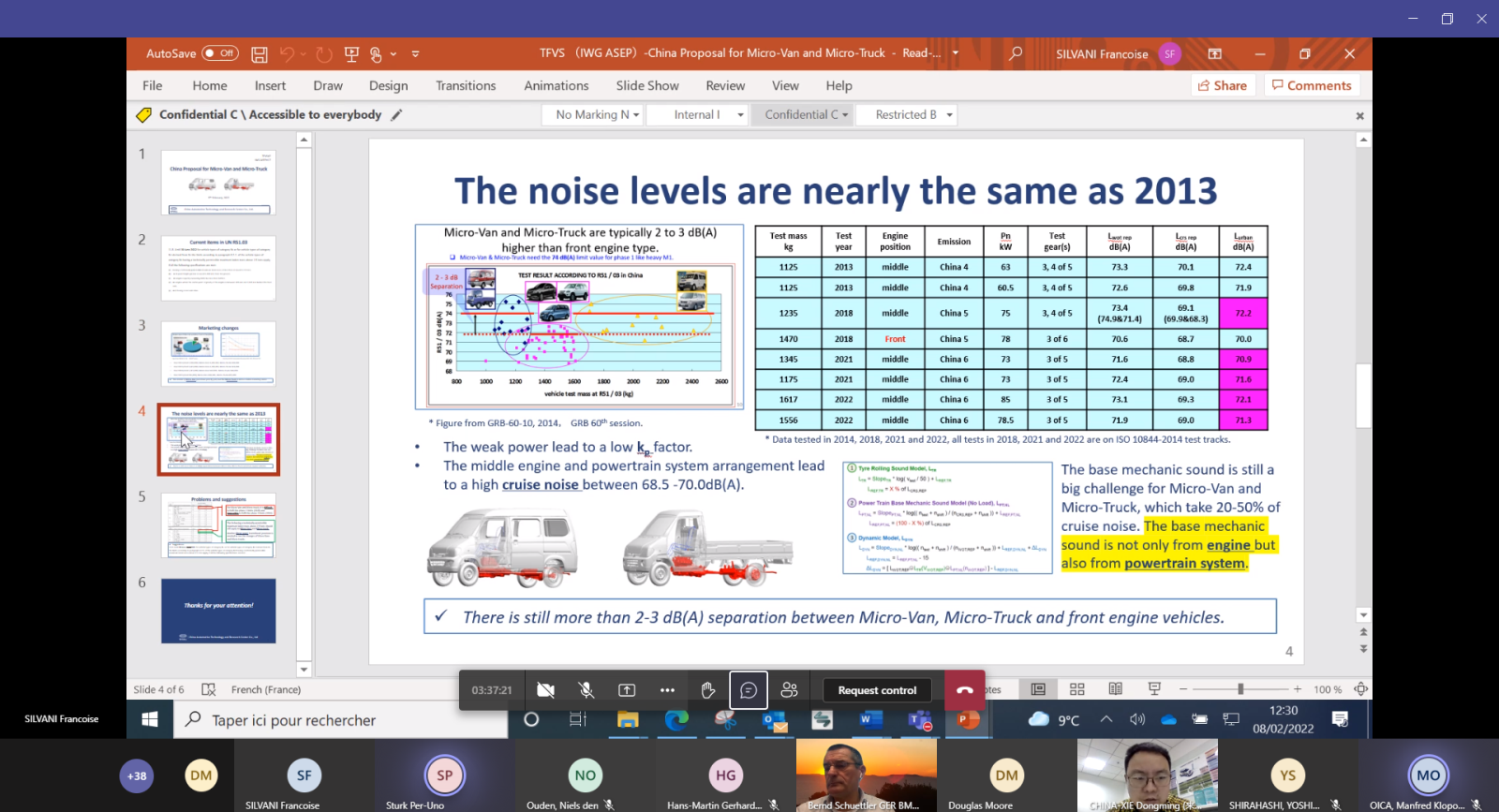1499x812 pixels.
Task: Toggle AutoSave switch
Action: (221, 53)
